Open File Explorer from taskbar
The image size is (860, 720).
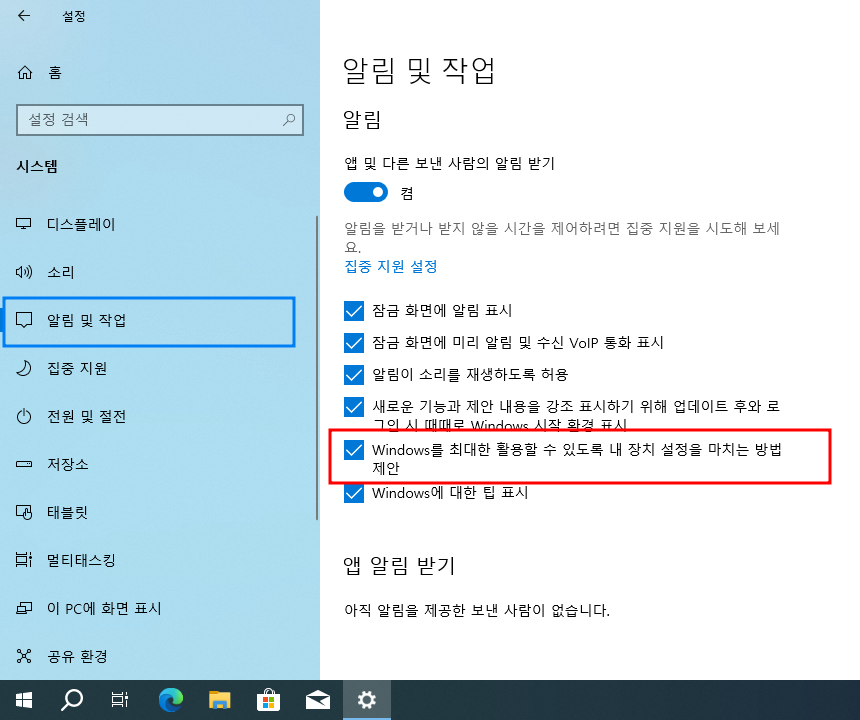click(x=219, y=700)
